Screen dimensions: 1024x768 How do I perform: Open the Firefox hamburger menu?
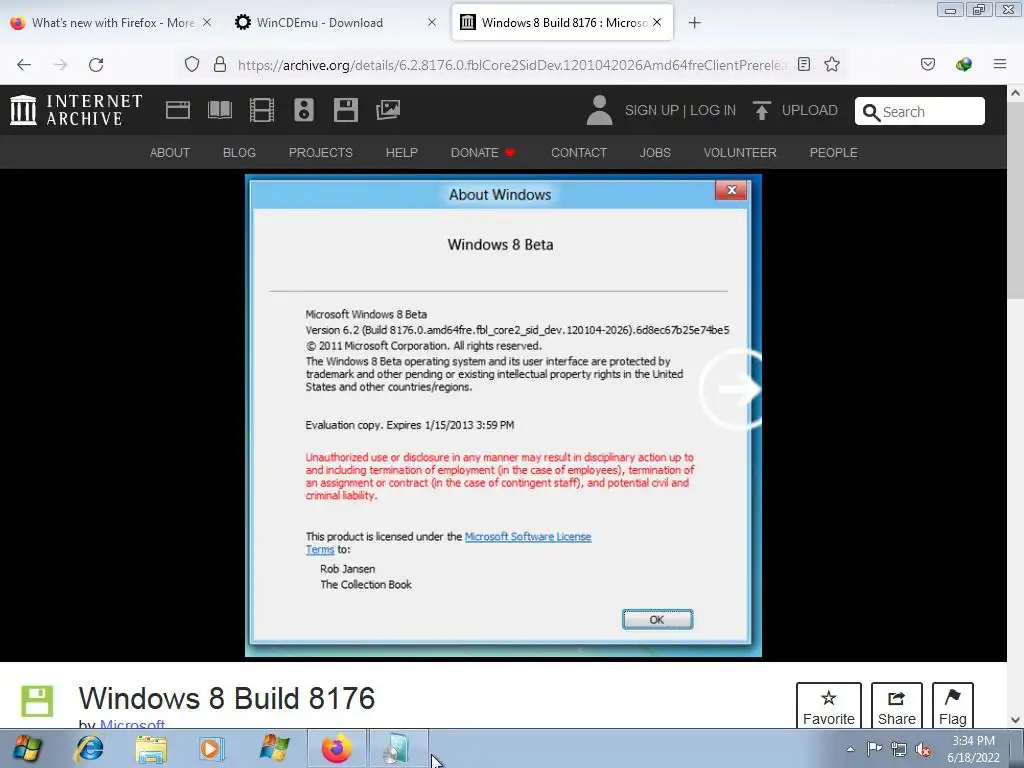[x=1000, y=64]
